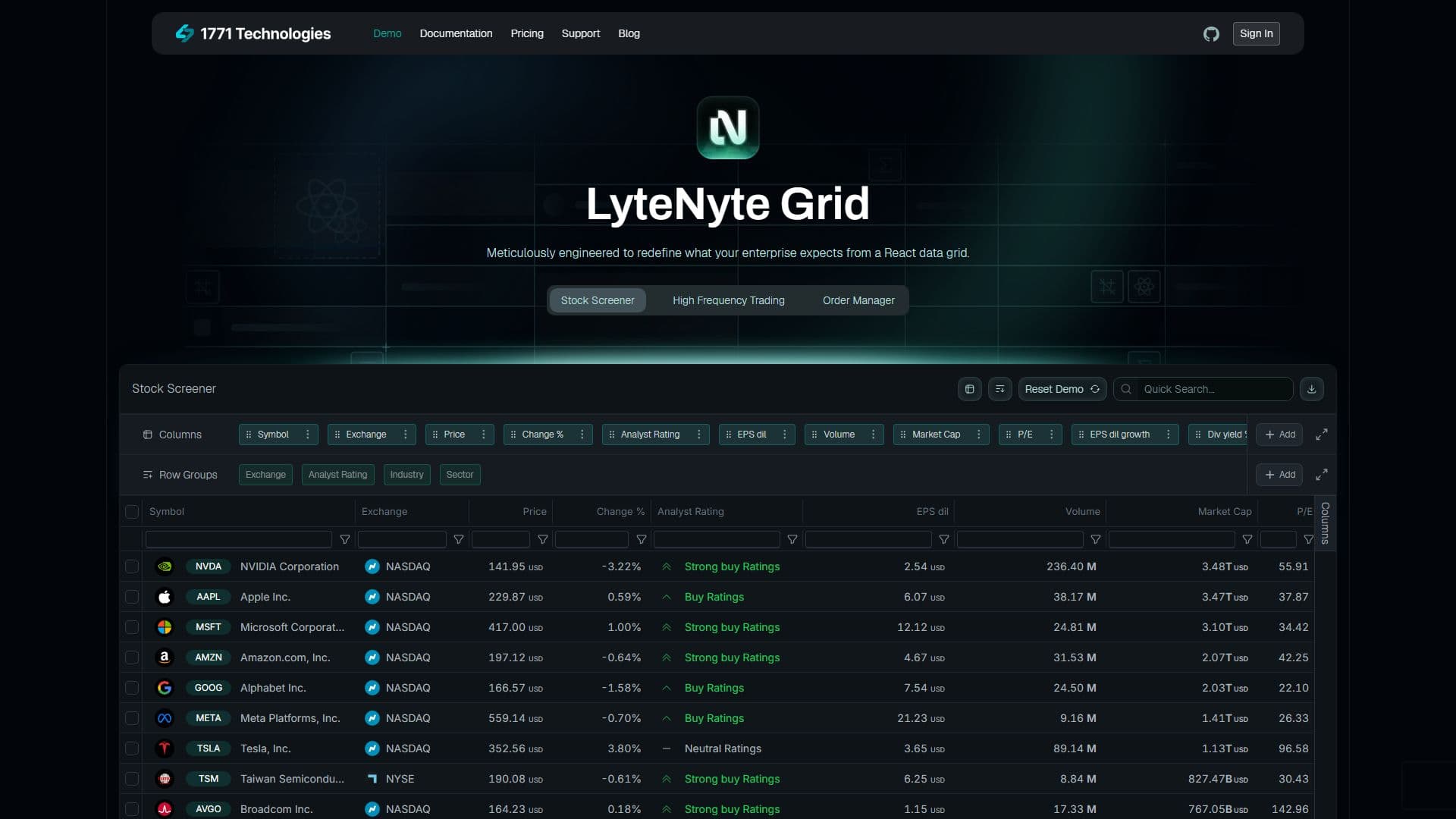Click Add in the Row Groups row
Viewport: 1456px width, 819px height.
[1279, 475]
